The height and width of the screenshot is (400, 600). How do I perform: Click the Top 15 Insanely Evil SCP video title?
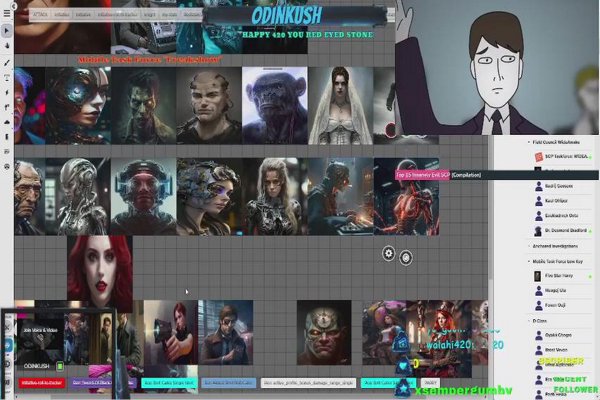click(438, 175)
